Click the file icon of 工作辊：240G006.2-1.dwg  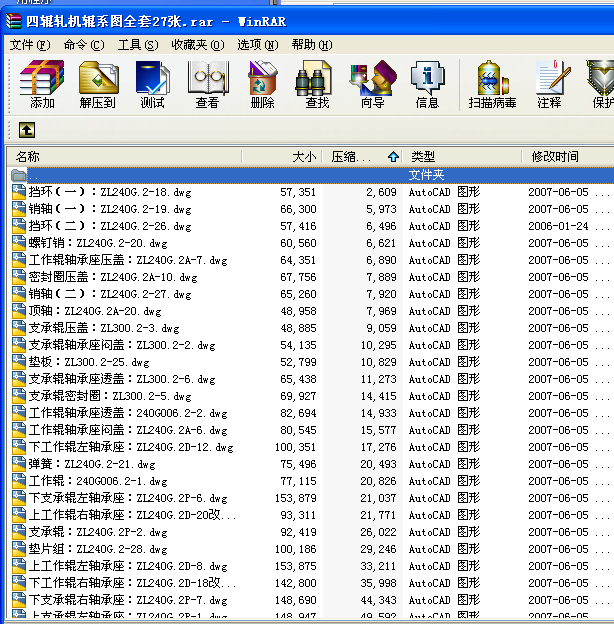click(19, 481)
